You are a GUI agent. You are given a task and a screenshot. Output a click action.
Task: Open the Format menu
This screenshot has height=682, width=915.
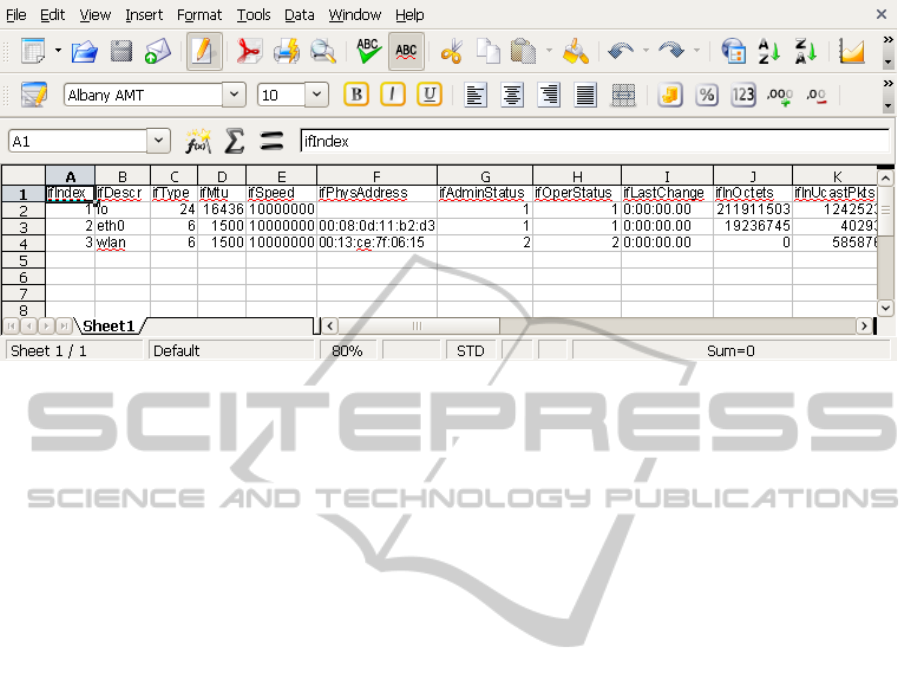point(199,15)
